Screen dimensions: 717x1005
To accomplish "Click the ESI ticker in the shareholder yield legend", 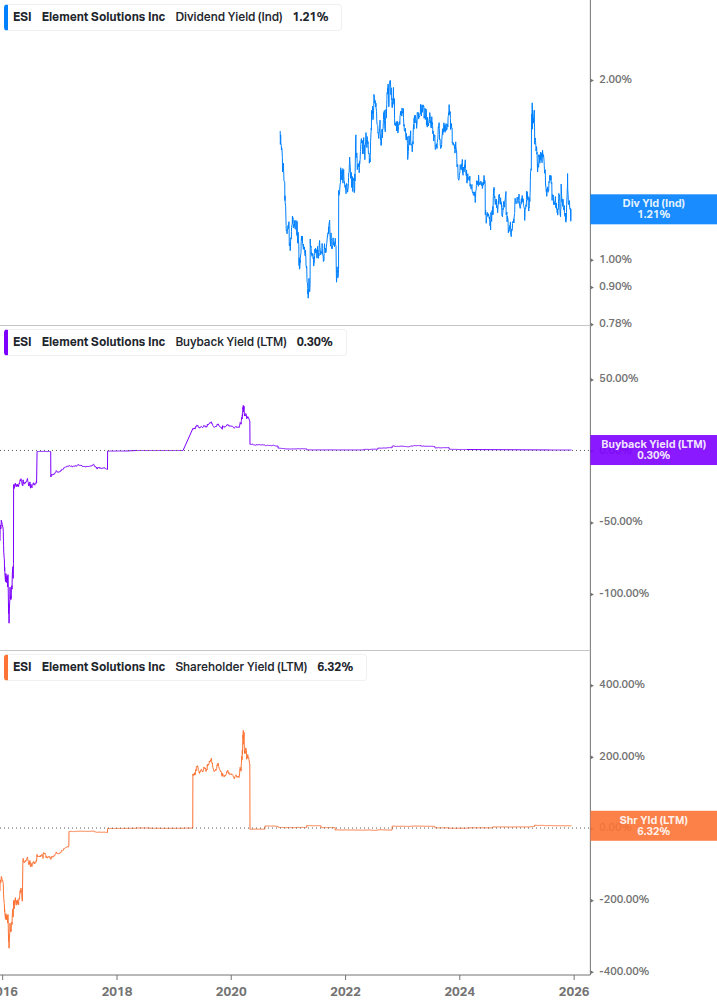I will click(22, 667).
